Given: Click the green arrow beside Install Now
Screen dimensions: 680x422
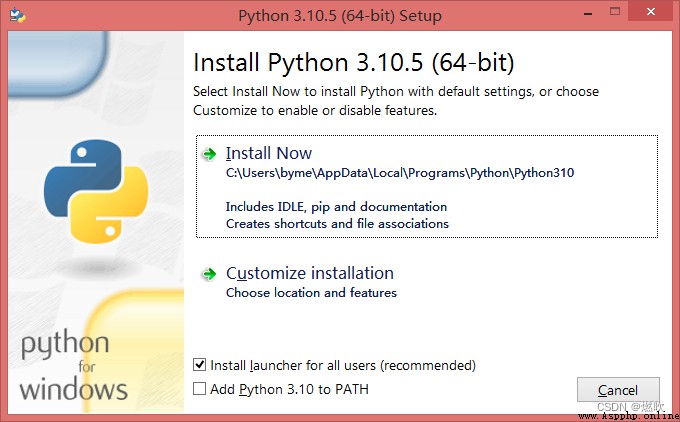Looking at the screenshot, I should click(x=209, y=154).
